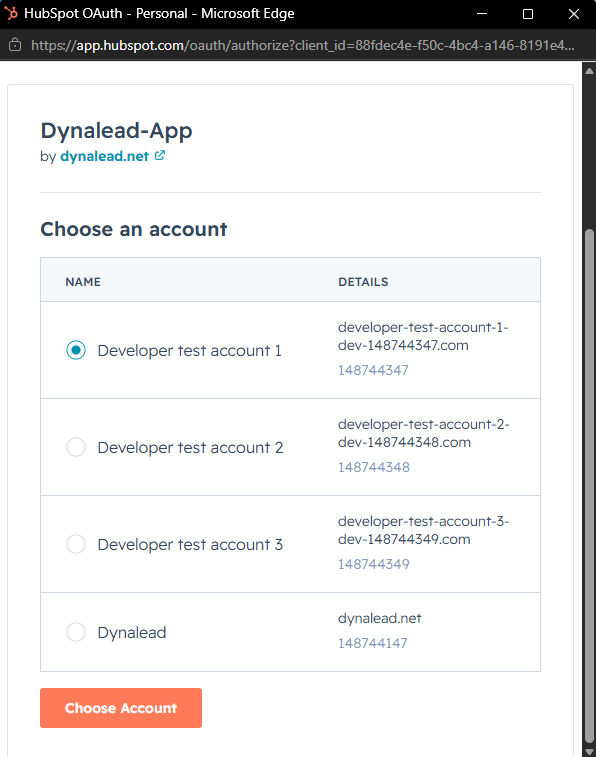Image resolution: width=596 pixels, height=757 pixels.
Task: Open the dynalead.net developer link
Action: click(104, 156)
